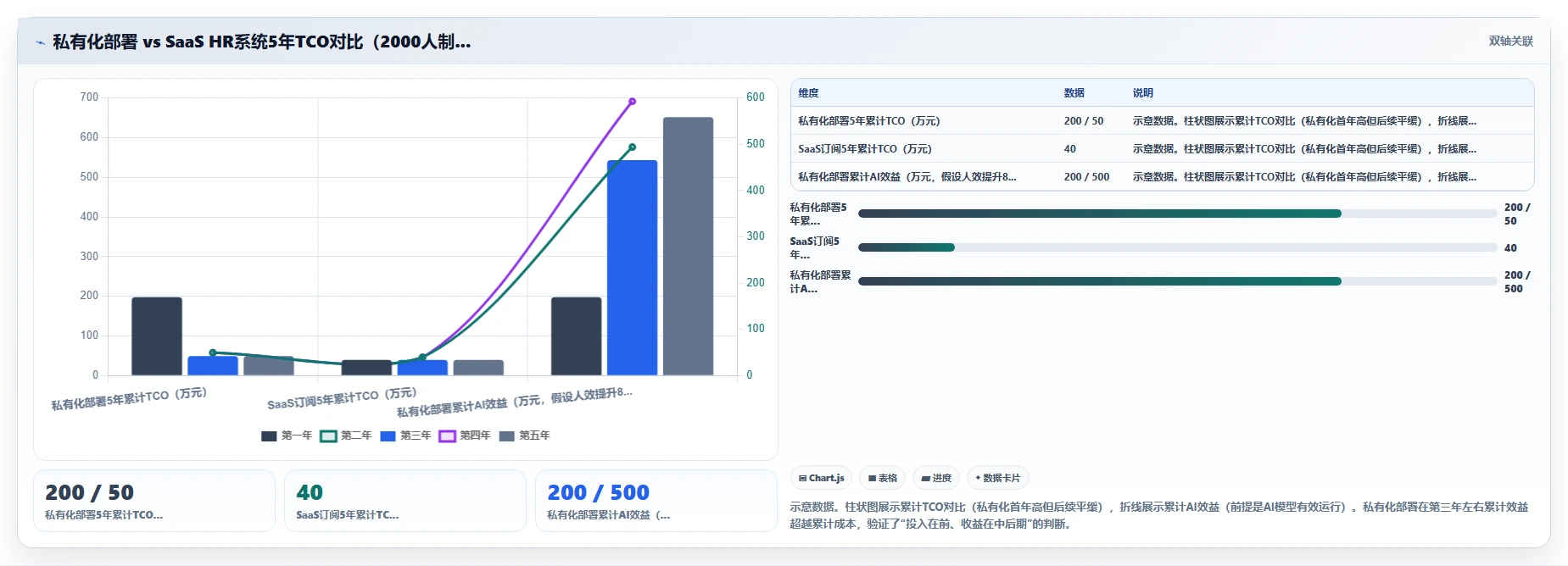
Task: Click the 200 / 500 table cell
Action: tap(1086, 177)
